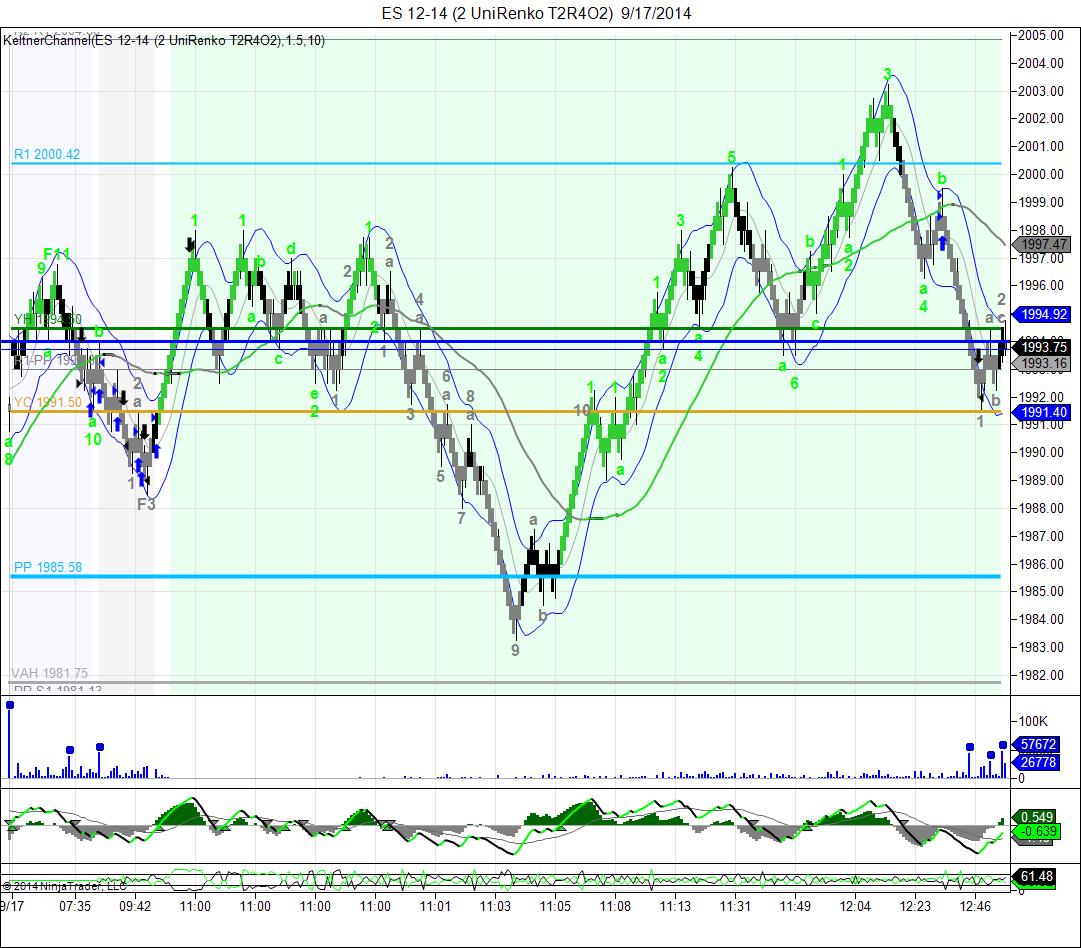Select the blue 1991.40 price marker

1042,412
